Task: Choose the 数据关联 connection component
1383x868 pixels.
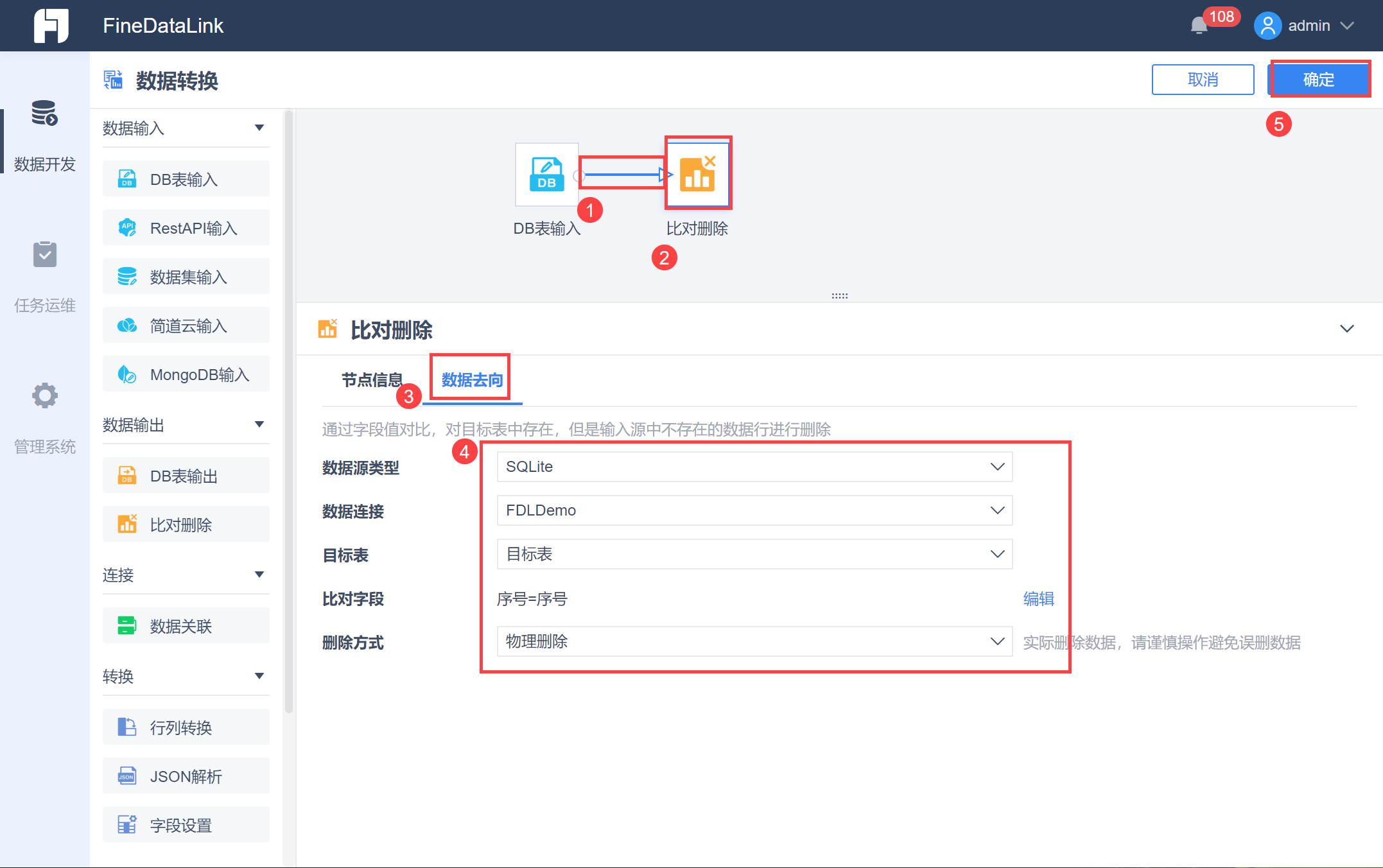Action: point(186,626)
